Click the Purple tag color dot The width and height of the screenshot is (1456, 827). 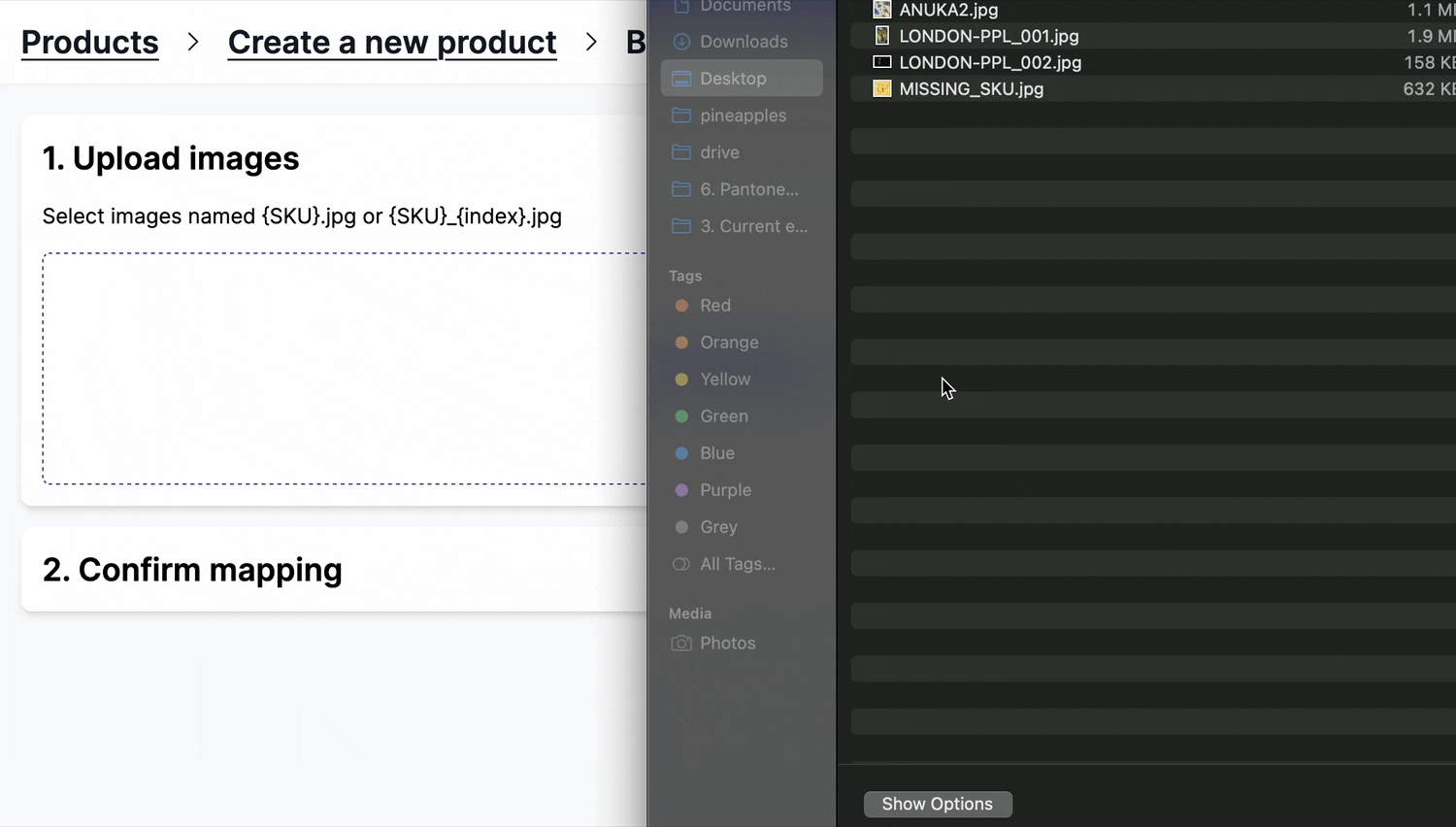[x=680, y=490]
